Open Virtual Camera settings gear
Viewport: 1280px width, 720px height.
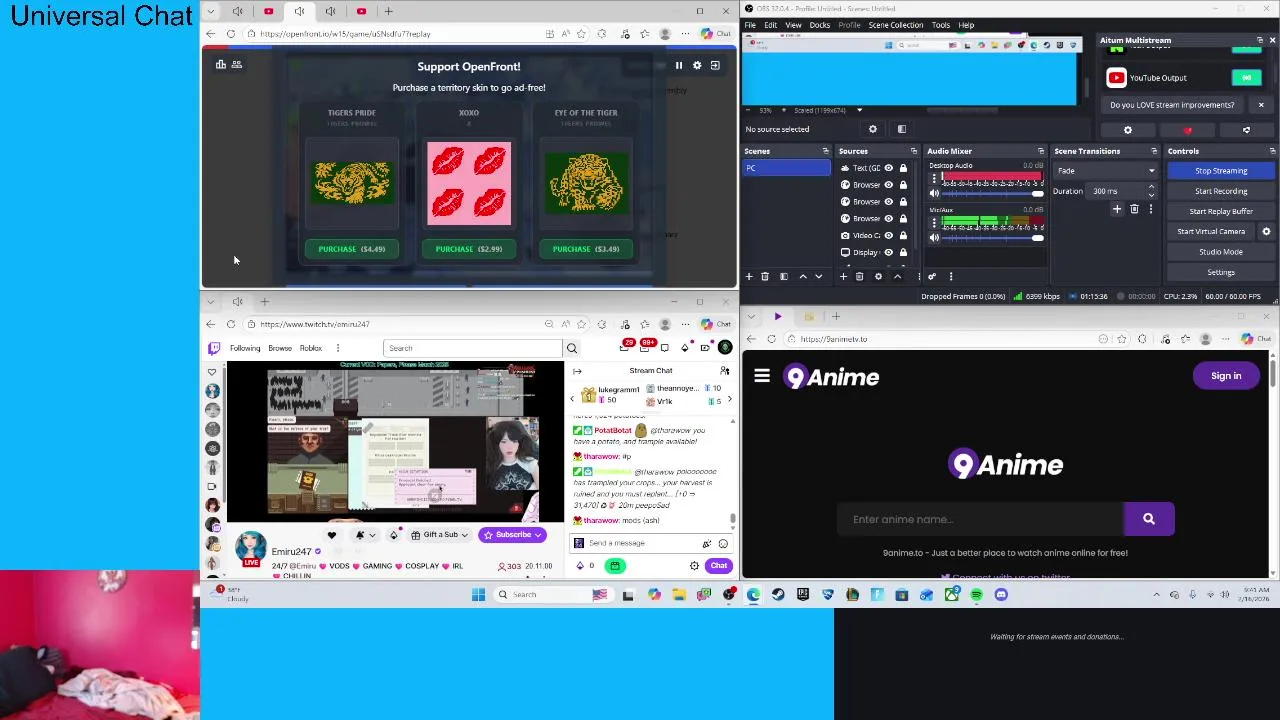(1266, 232)
